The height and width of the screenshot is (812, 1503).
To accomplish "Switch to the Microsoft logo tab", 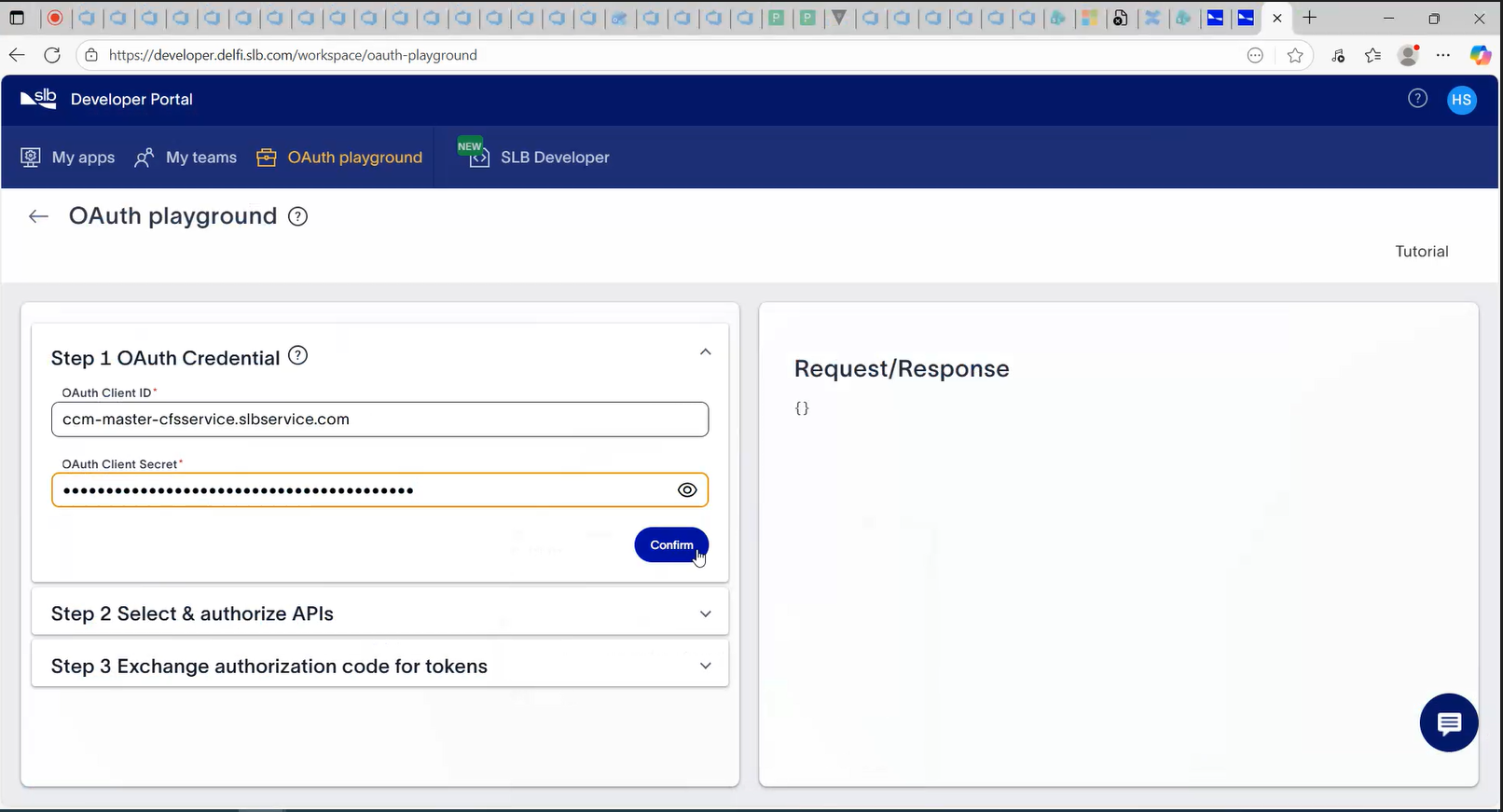I will [1089, 18].
